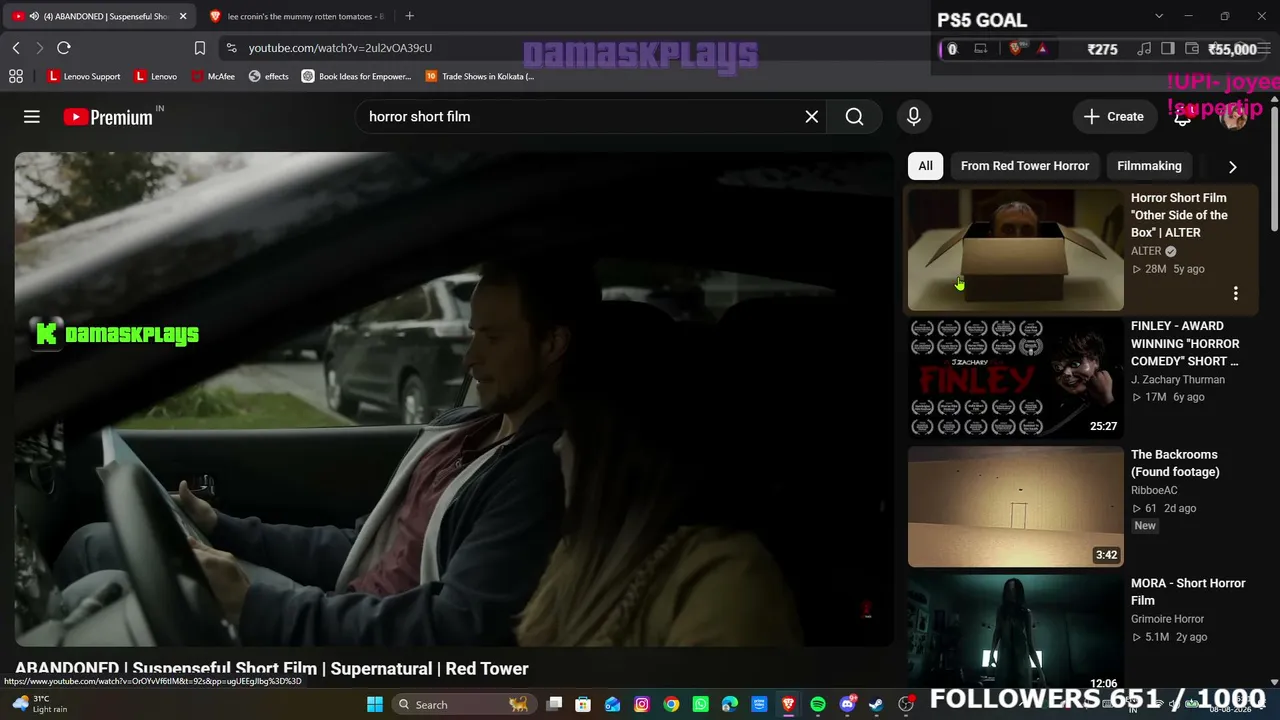The image size is (1280, 720).
Task: Select the youtube.com URL in address bar
Action: (x=340, y=48)
